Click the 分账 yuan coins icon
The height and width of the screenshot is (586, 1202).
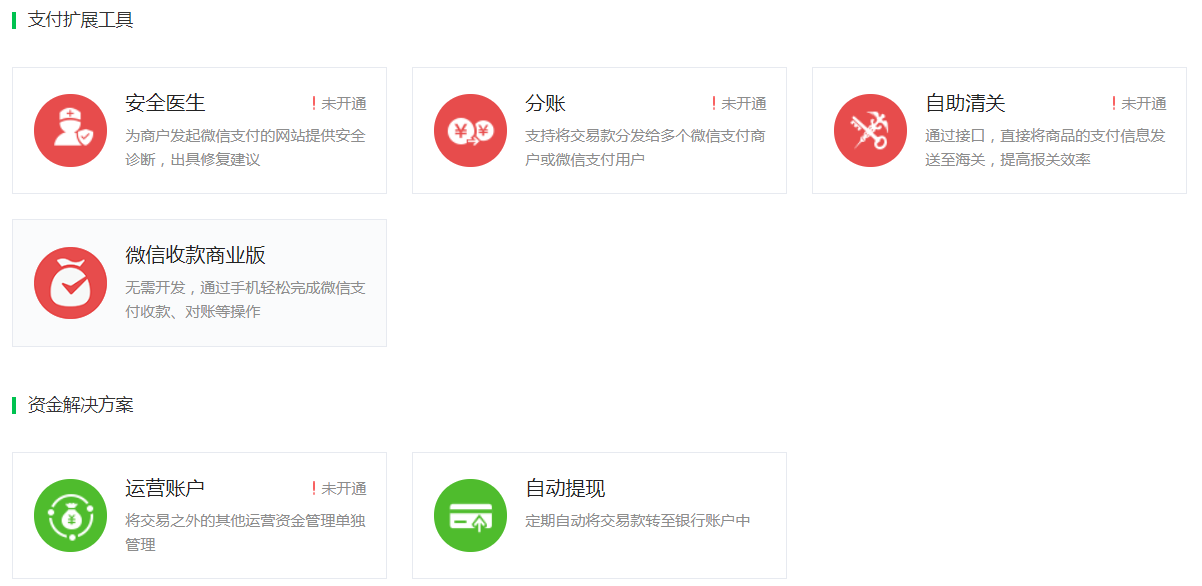pyautogui.click(x=470, y=130)
